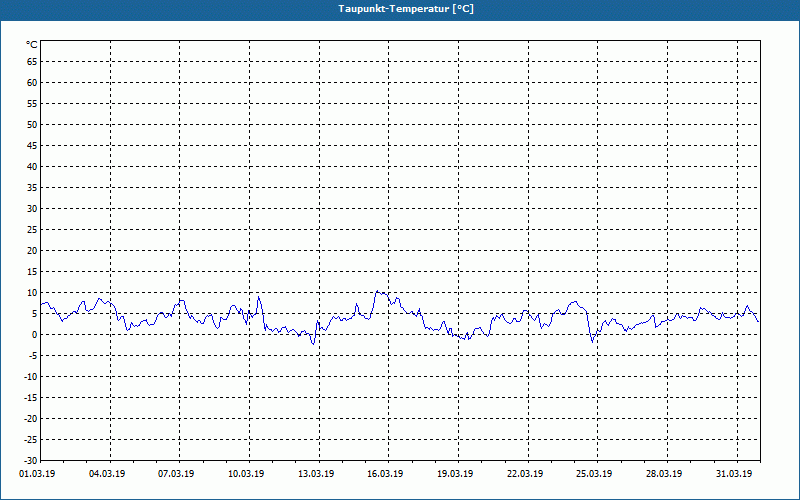Select the -10 value on the y-axis

(x=30, y=377)
